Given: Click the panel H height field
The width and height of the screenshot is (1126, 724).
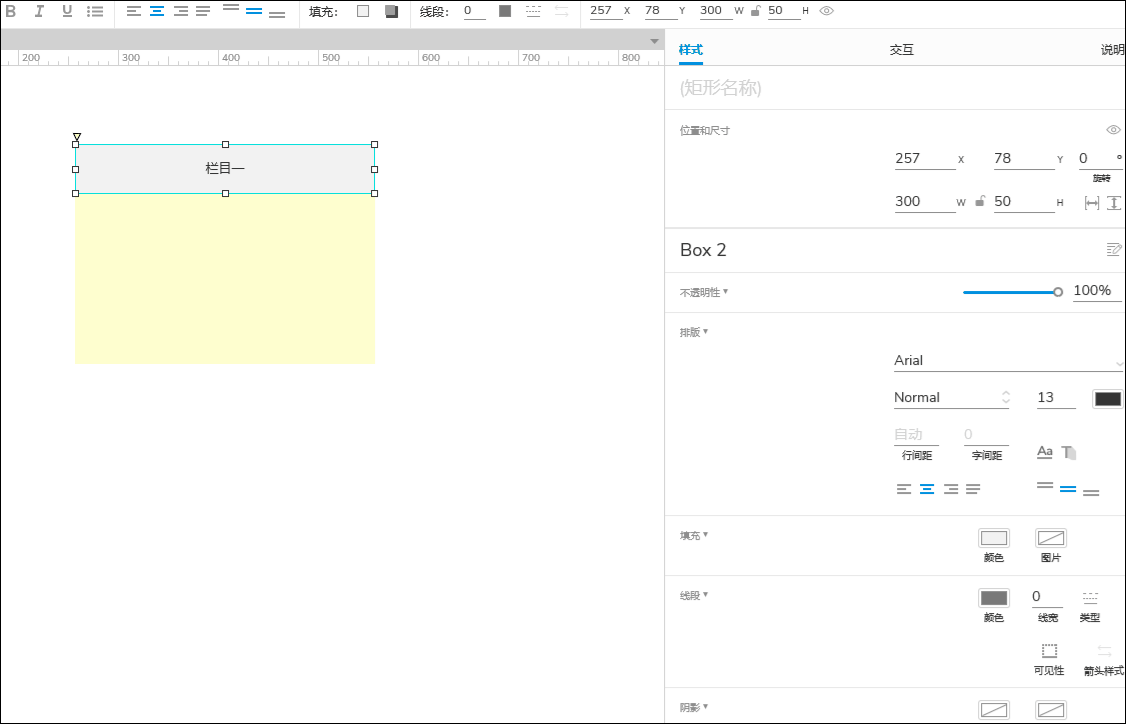Looking at the screenshot, I should click(x=1024, y=202).
